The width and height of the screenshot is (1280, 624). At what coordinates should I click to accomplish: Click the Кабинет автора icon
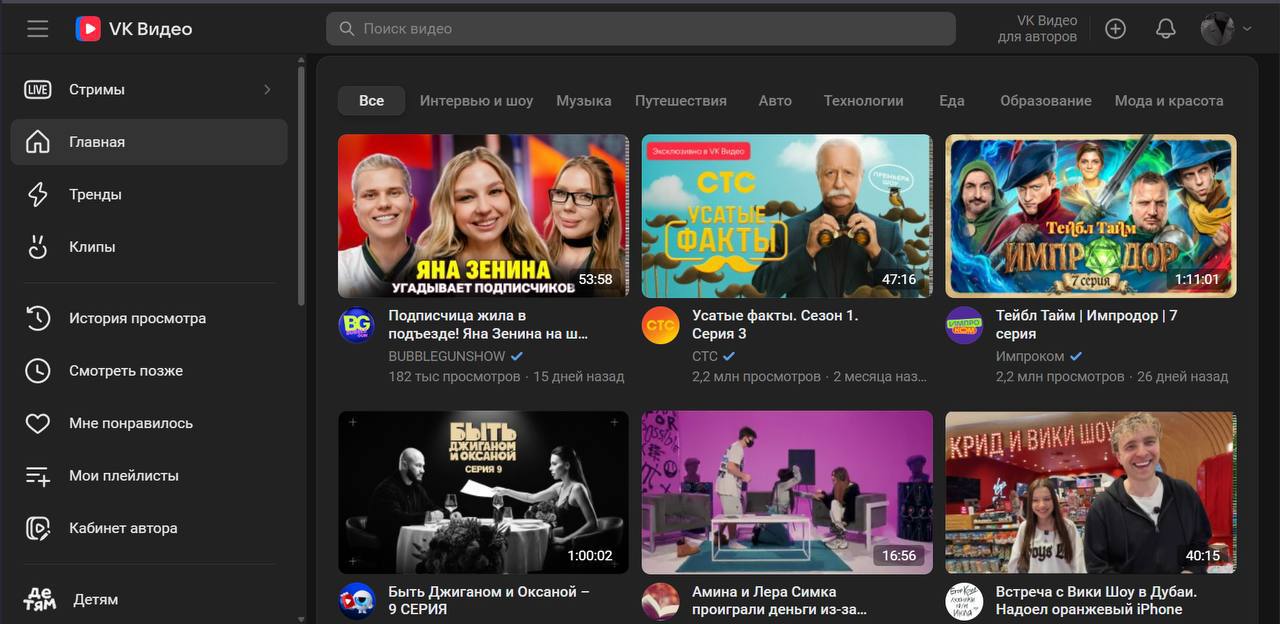tap(38, 528)
